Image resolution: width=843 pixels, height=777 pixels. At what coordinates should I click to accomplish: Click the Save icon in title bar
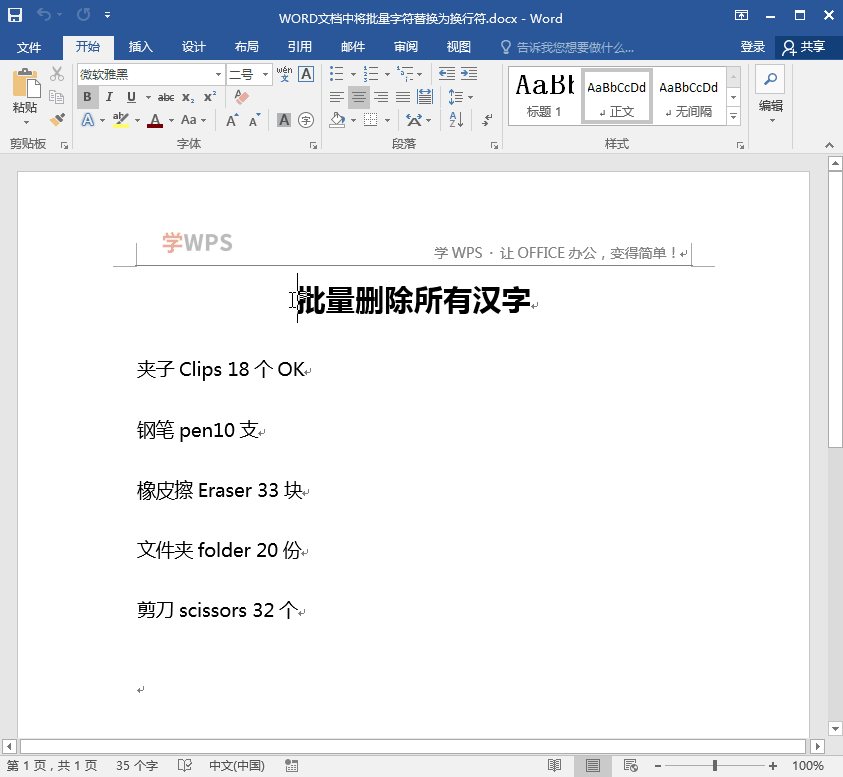pyautogui.click(x=15, y=15)
